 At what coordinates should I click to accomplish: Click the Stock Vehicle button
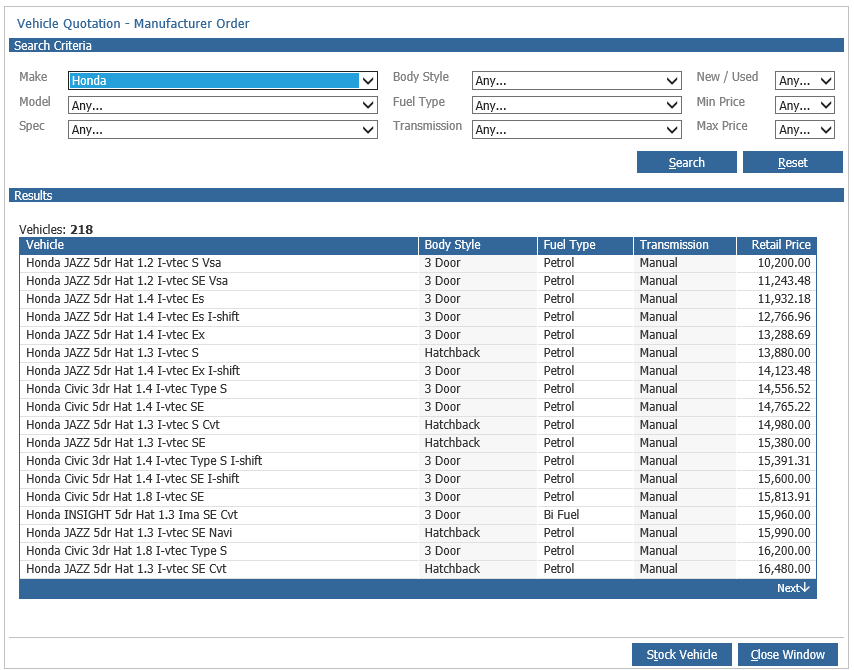coord(681,654)
